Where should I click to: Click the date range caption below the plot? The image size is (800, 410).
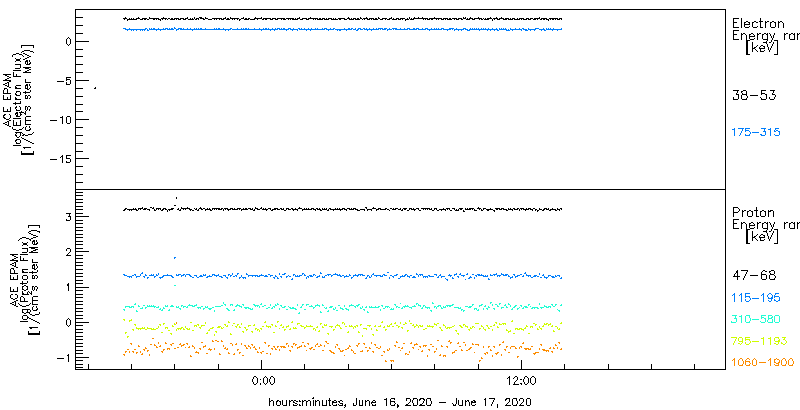click(400, 402)
